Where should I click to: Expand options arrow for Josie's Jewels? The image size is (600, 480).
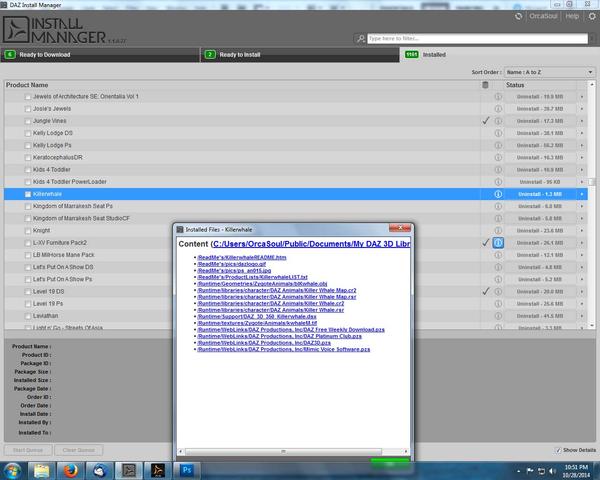click(582, 109)
